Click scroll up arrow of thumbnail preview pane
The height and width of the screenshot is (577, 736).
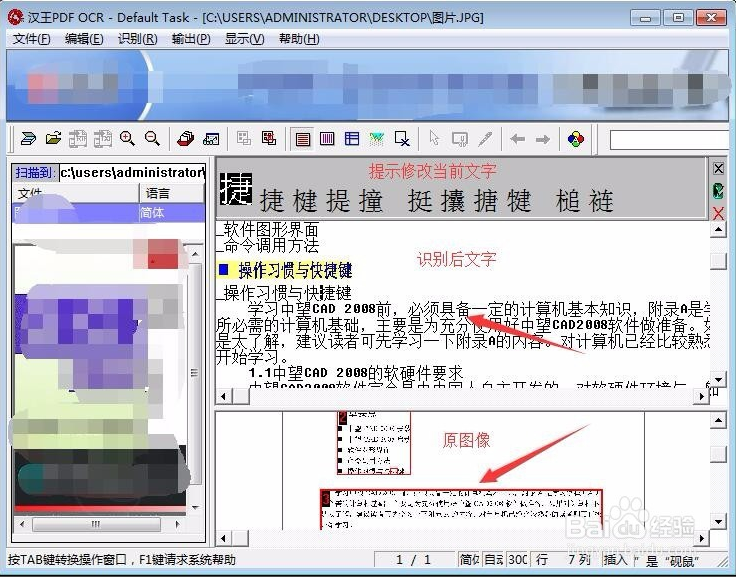195,254
